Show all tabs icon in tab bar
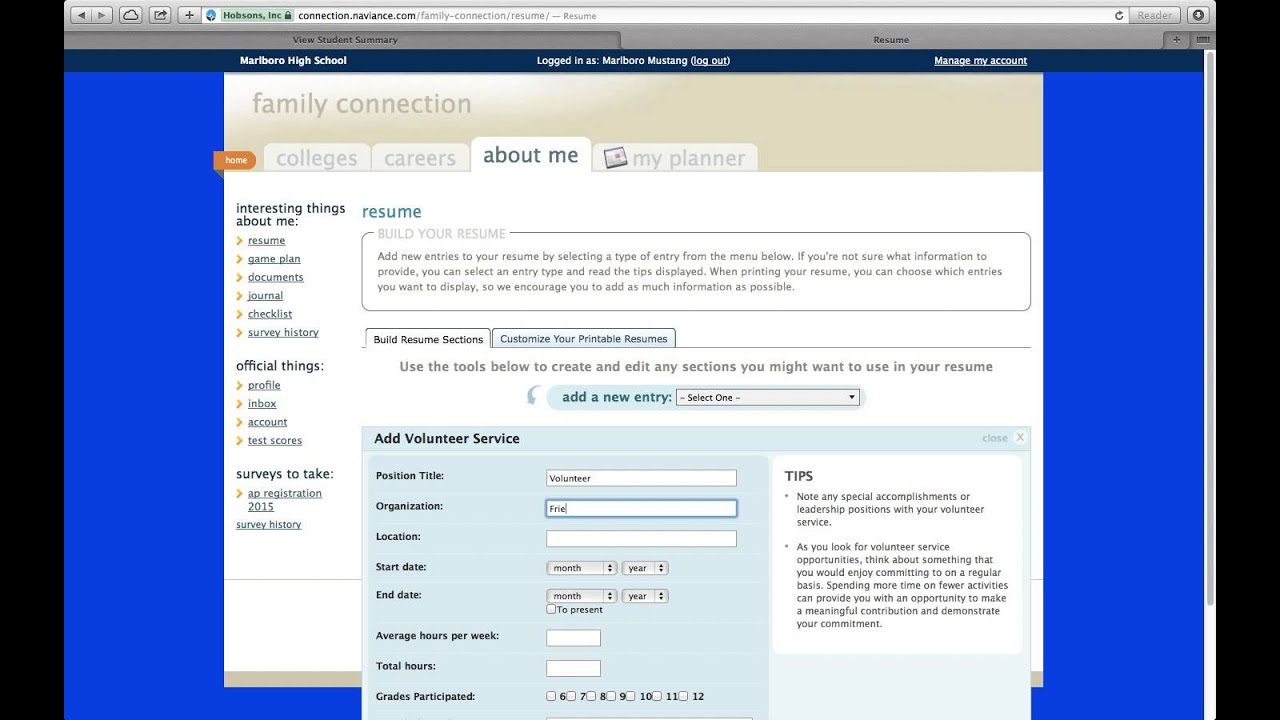This screenshot has height=720, width=1280. click(x=1202, y=40)
